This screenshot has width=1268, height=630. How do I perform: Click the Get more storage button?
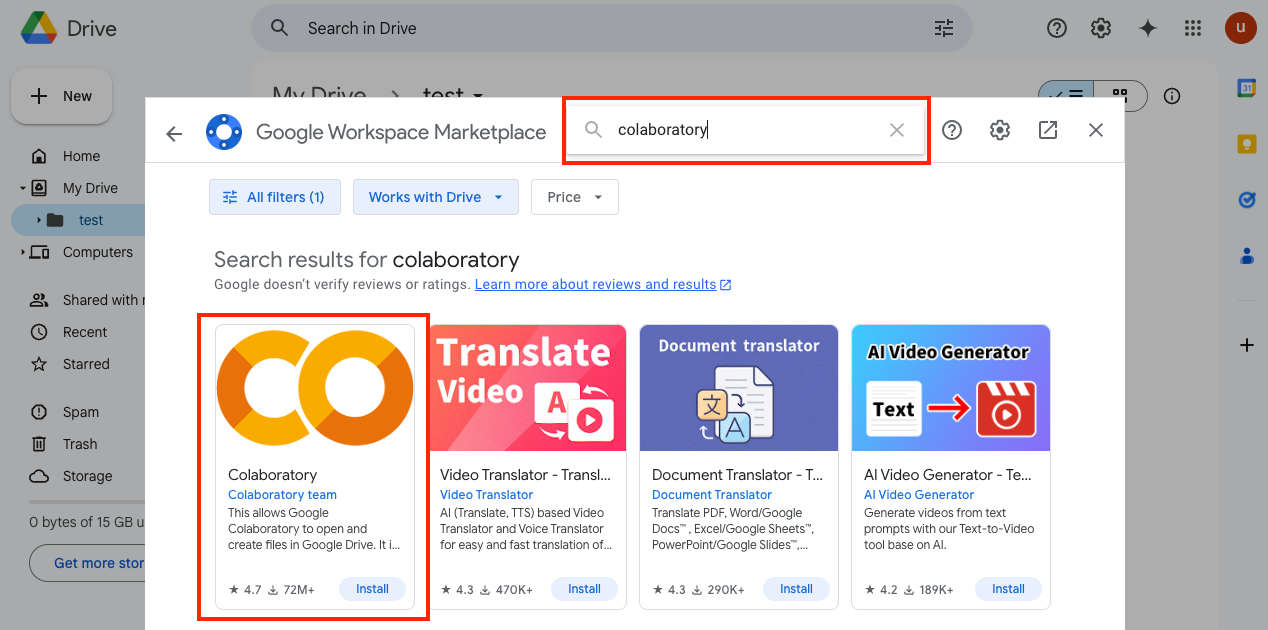click(x=88, y=563)
